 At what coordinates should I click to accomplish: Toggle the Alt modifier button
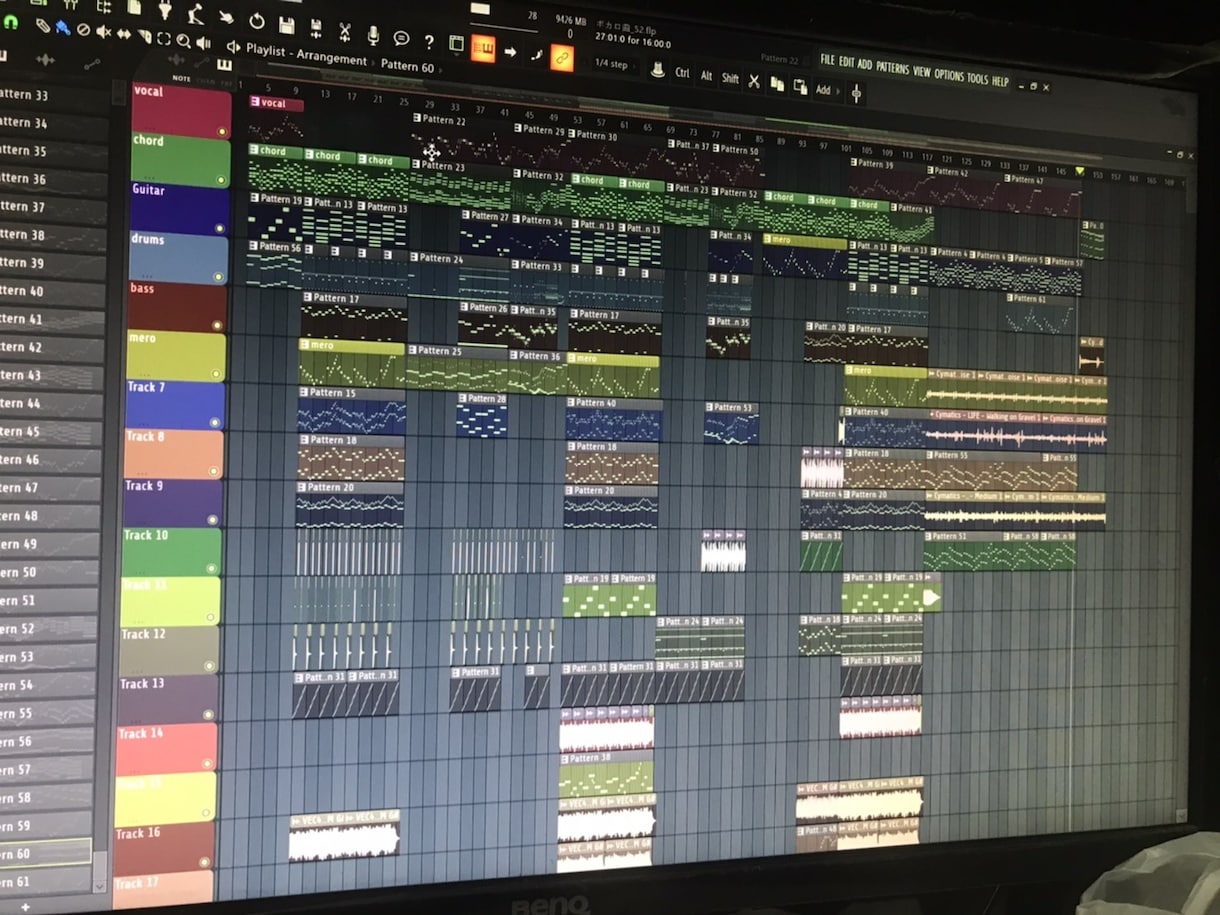706,76
